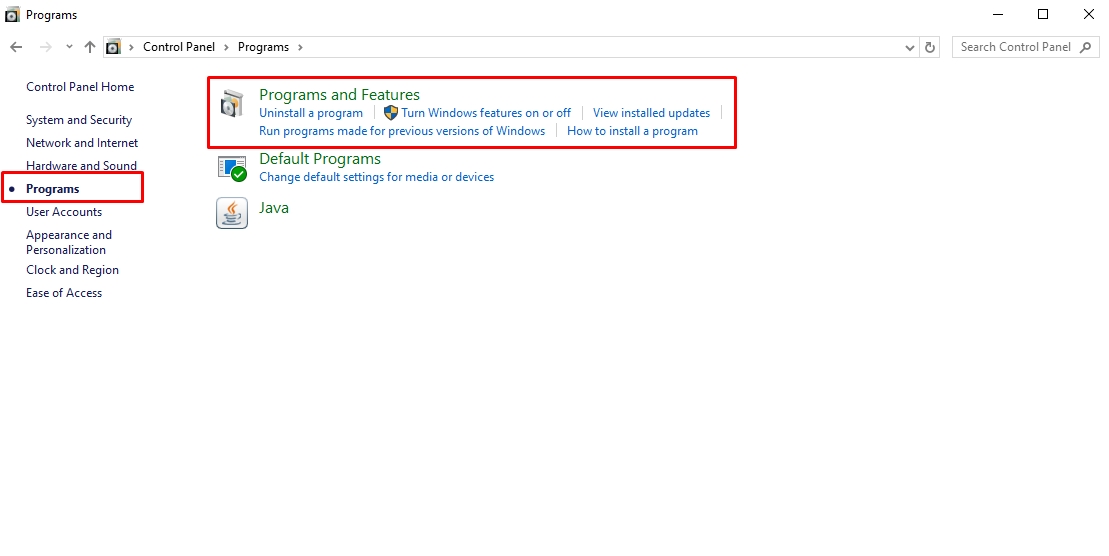The height and width of the screenshot is (556, 1109).
Task: Open Programs and Features heading
Action: (339, 95)
